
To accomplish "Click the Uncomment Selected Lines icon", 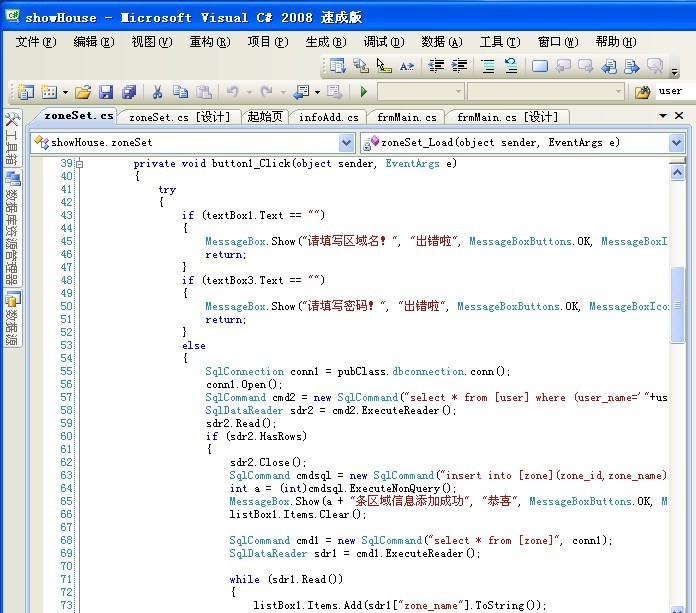I will (511, 66).
